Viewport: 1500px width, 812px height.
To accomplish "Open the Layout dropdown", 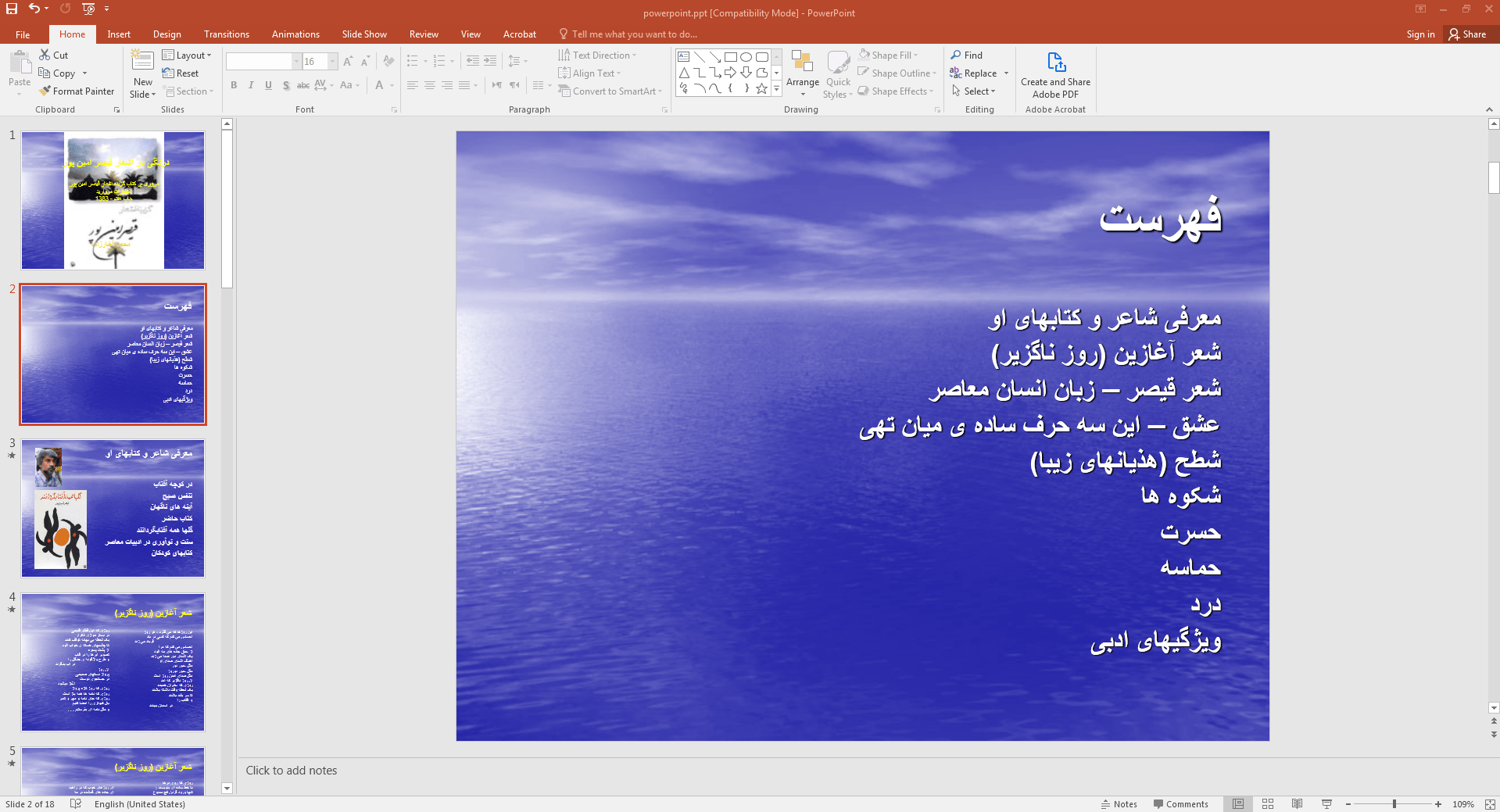I will 187,55.
